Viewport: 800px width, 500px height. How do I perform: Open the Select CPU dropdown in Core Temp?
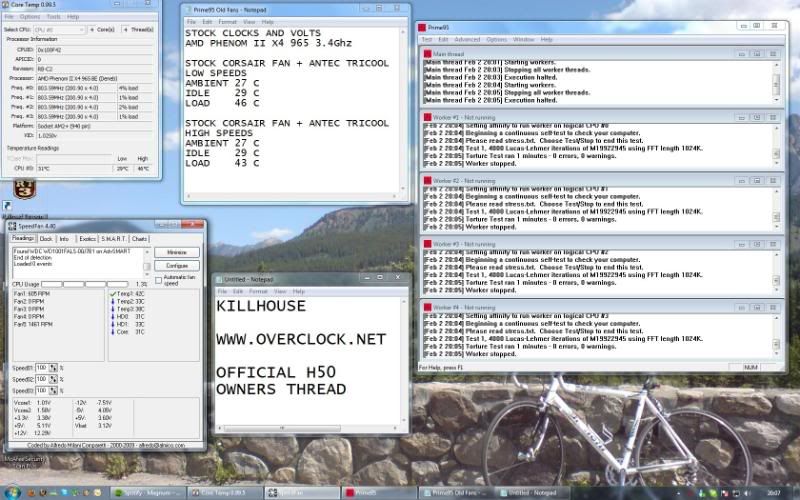pos(59,30)
